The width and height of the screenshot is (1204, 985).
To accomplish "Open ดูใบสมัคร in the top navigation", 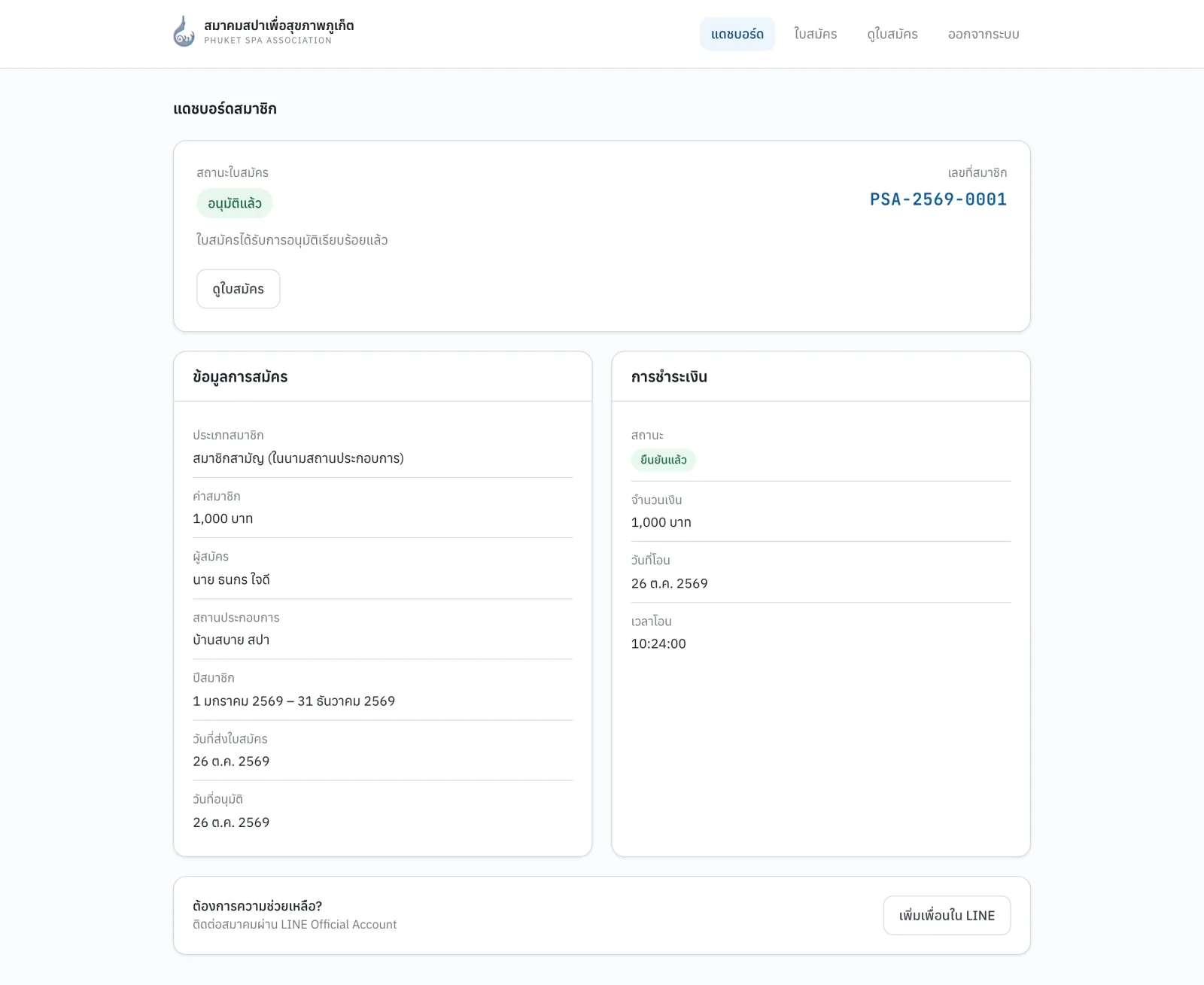I will coord(892,34).
